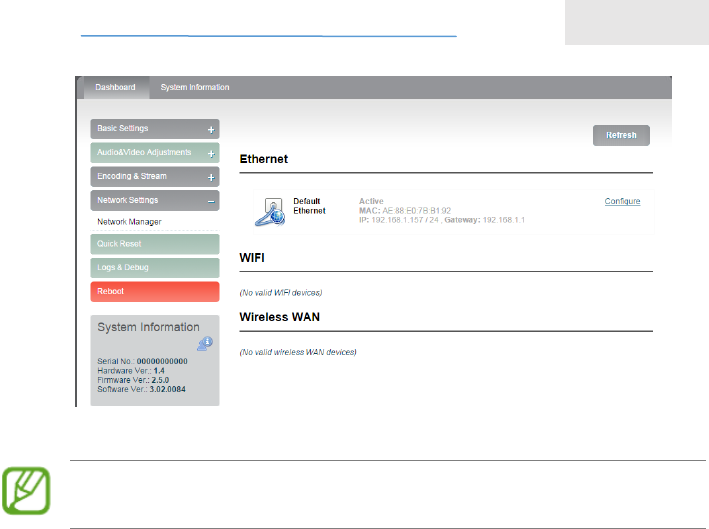709x529 pixels.
Task: Click the Default Ethernet adapter icon
Action: 270,211
